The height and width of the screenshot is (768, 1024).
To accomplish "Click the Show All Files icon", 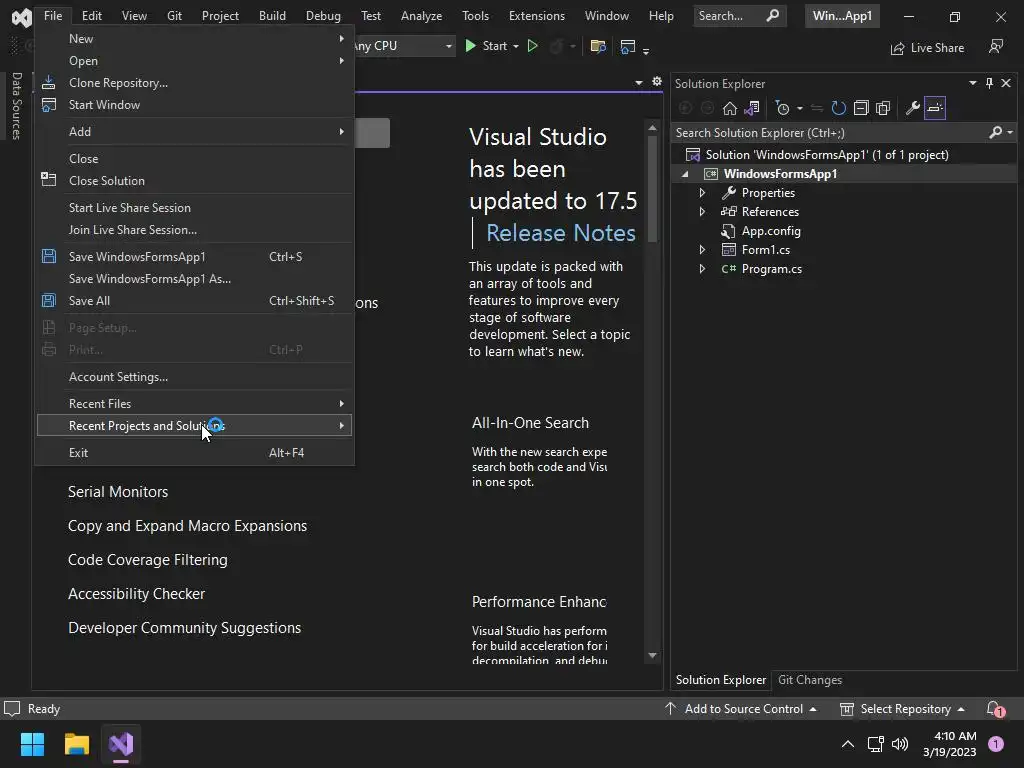I will click(x=883, y=108).
